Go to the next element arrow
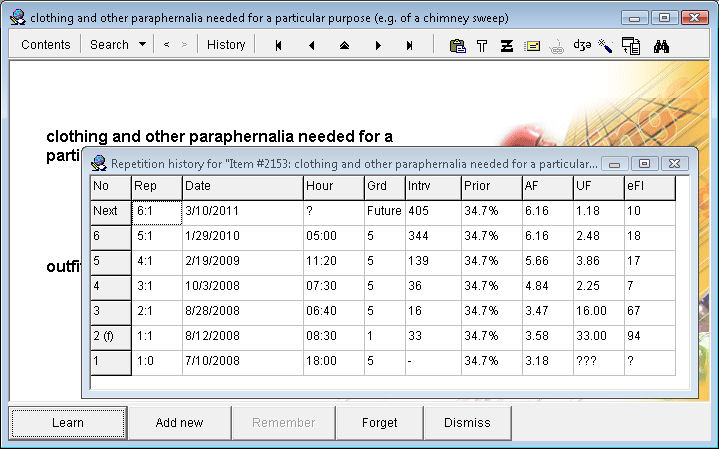The height and width of the screenshot is (449, 719). (x=377, y=45)
